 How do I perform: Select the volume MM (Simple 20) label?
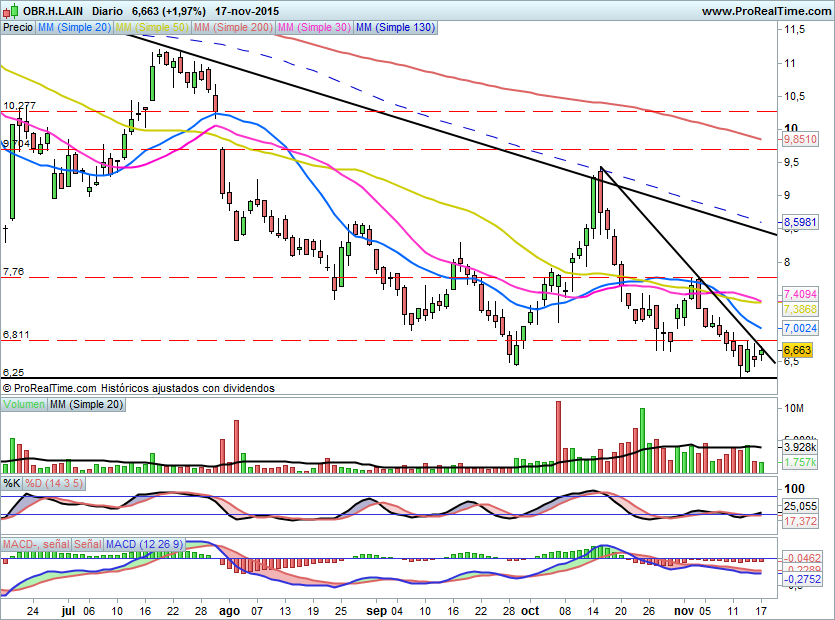[87, 404]
